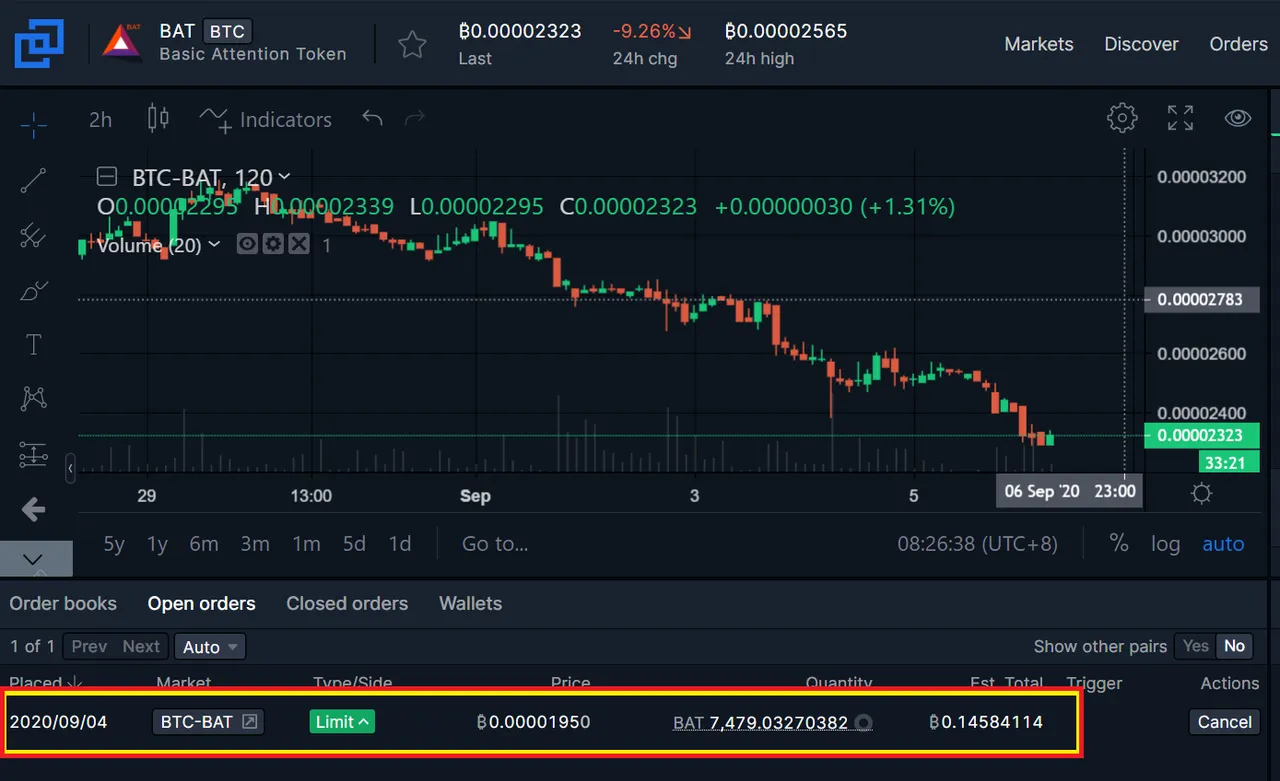The width and height of the screenshot is (1280, 781).
Task: Click the order price ฿0.00001950
Action: point(533,722)
